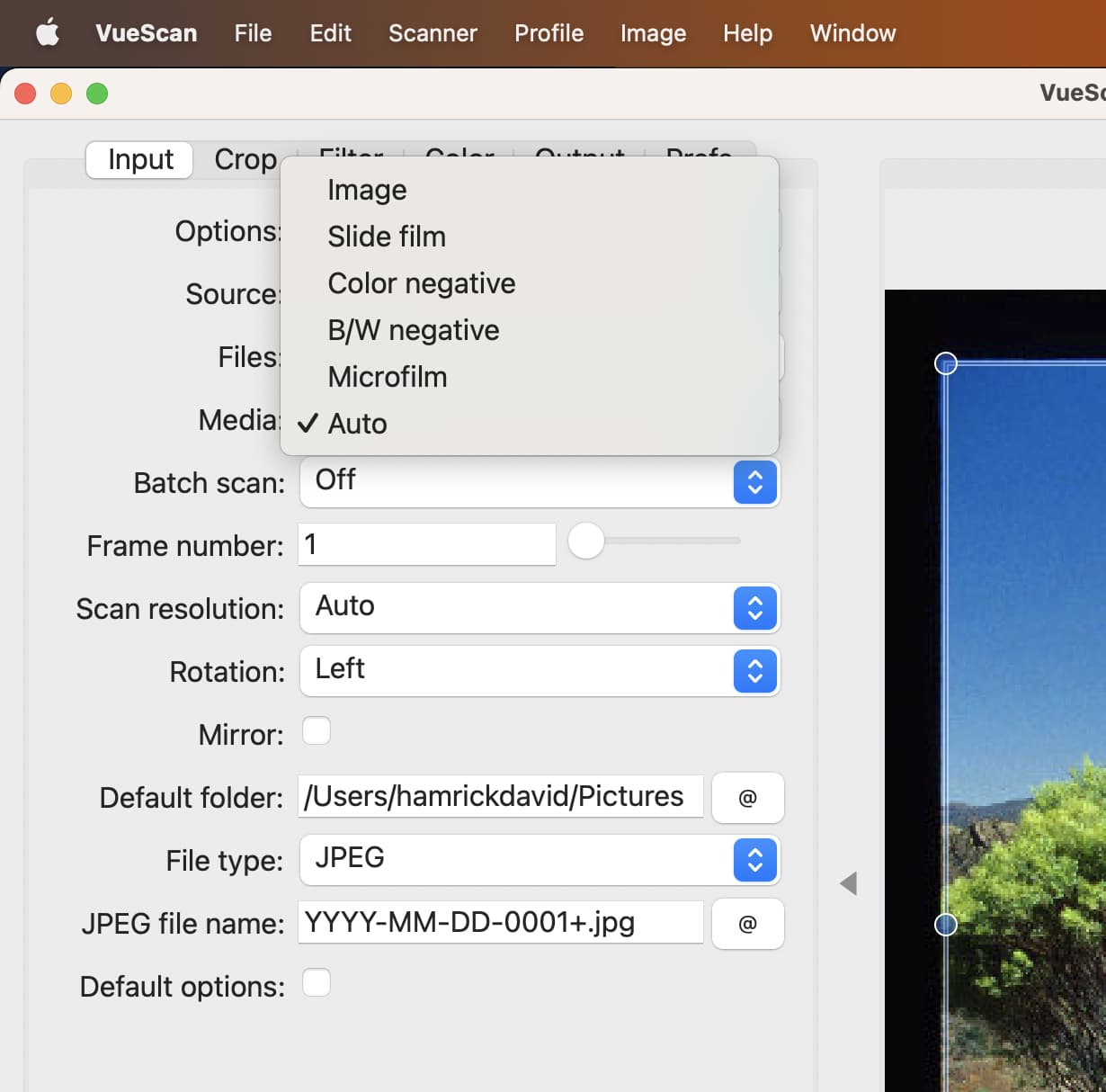Open the Scanner menu in menu bar

point(433,33)
